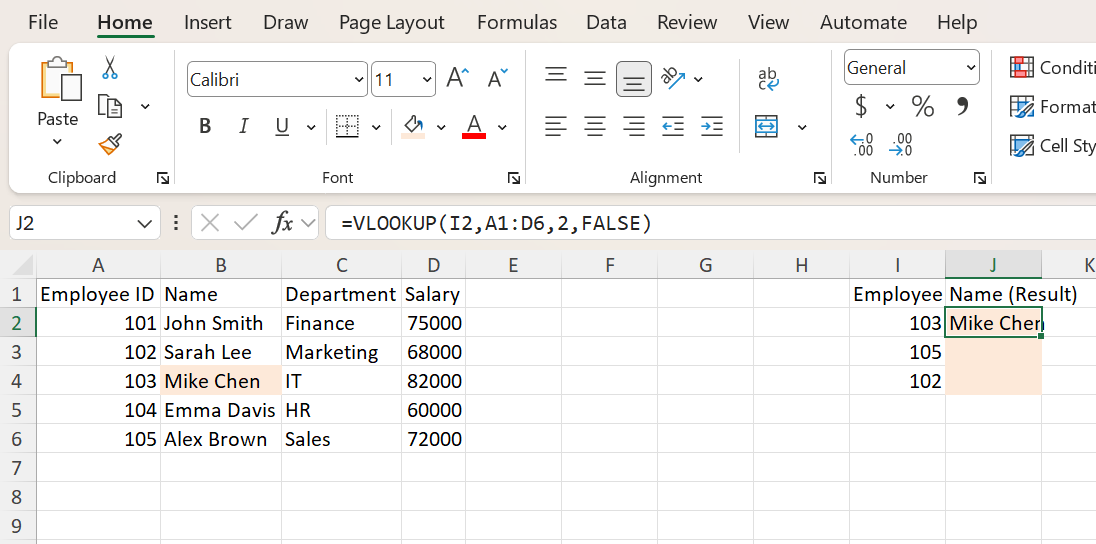The width and height of the screenshot is (1096, 544).
Task: Open Font group dialog launcher
Action: pyautogui.click(x=514, y=179)
